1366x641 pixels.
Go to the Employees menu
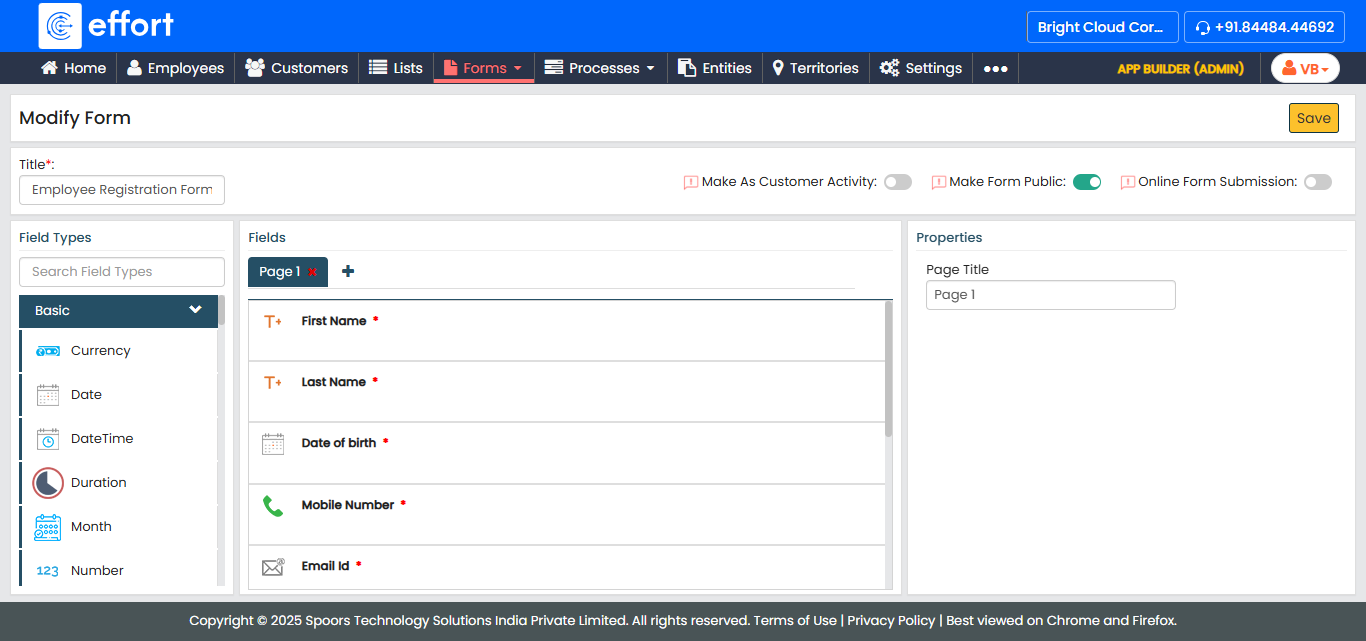(x=175, y=68)
